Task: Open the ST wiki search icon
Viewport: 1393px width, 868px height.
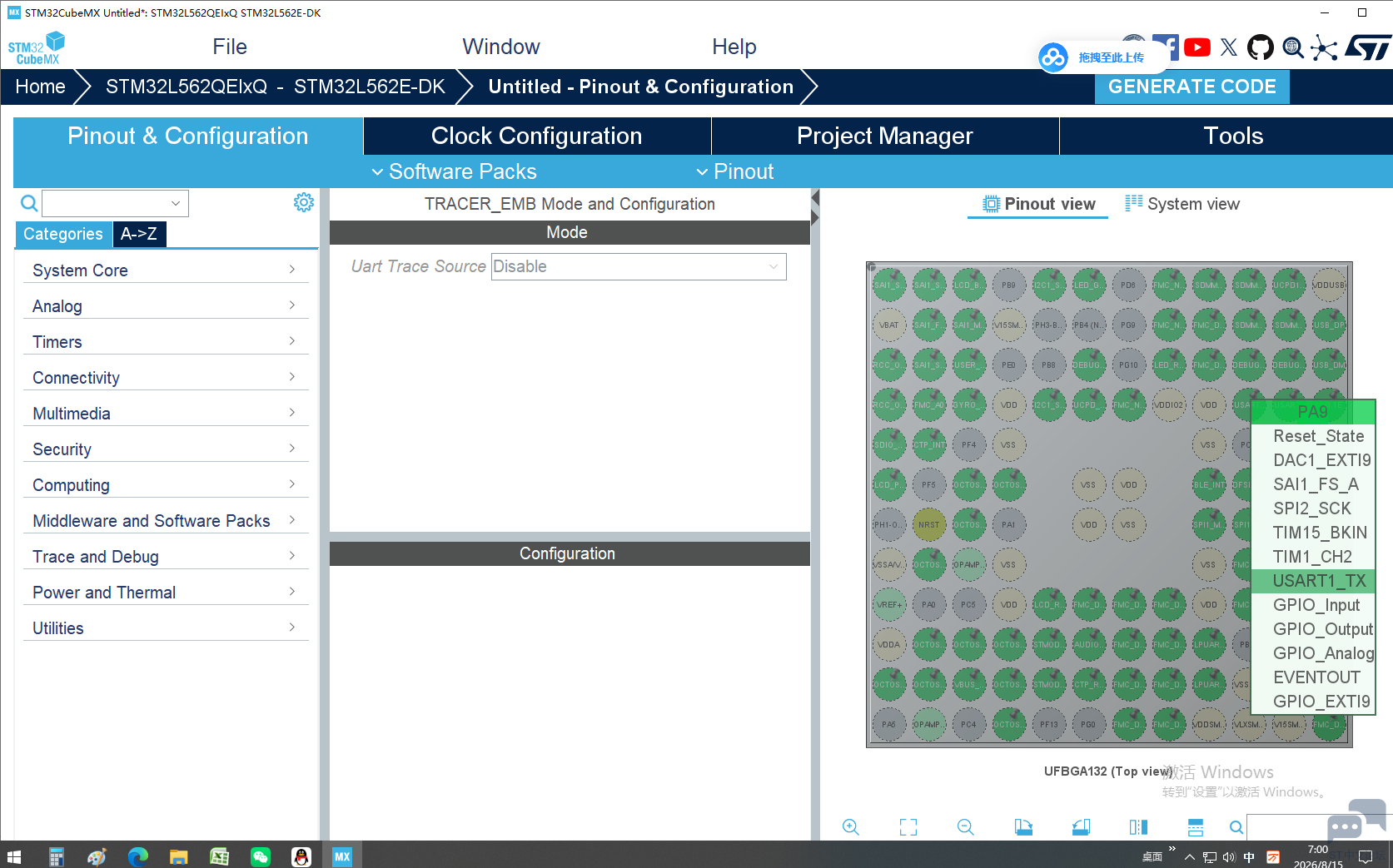Action: (1293, 48)
